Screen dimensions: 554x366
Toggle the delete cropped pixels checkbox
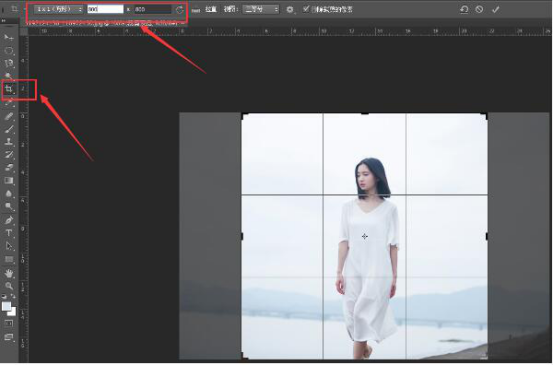(306, 9)
